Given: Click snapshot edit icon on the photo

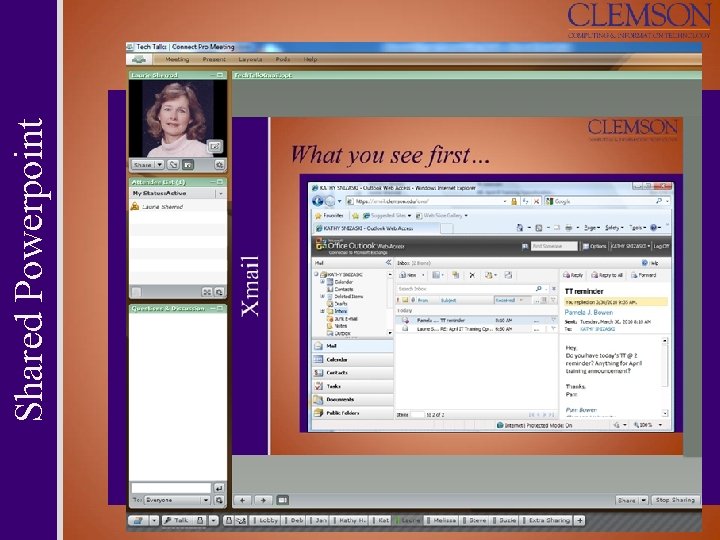Looking at the screenshot, I should point(214,146).
